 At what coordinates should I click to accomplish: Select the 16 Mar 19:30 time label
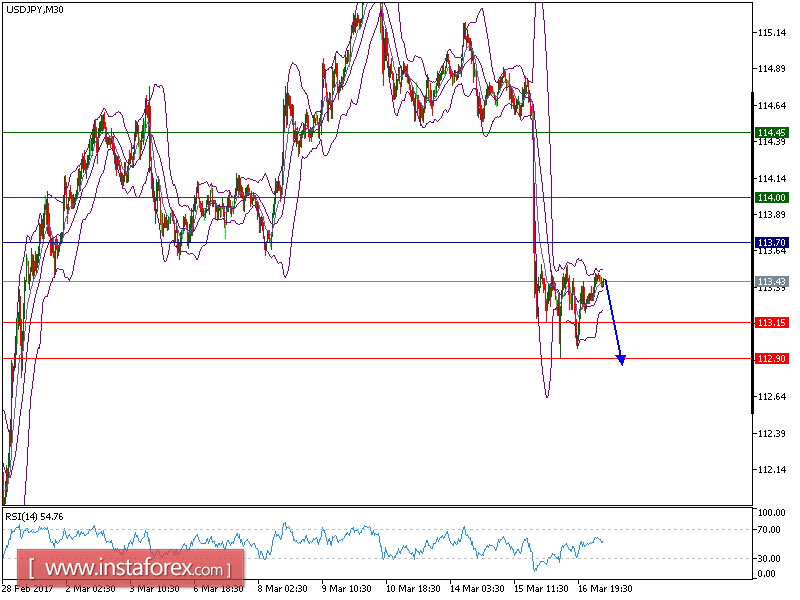click(605, 589)
